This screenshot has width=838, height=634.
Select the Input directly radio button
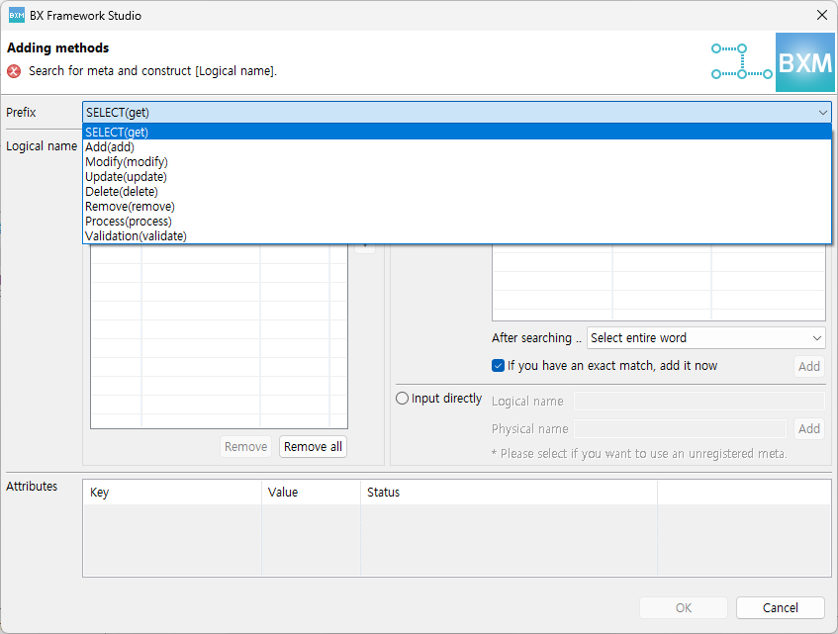pos(402,398)
